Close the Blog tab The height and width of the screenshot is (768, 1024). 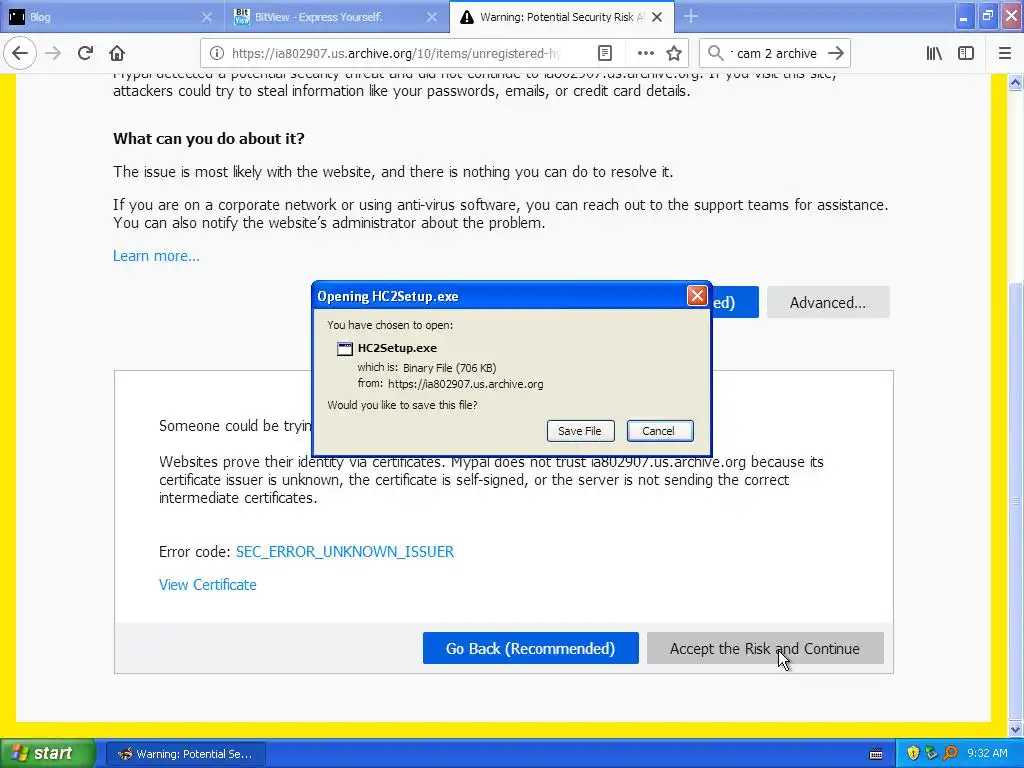tap(206, 17)
